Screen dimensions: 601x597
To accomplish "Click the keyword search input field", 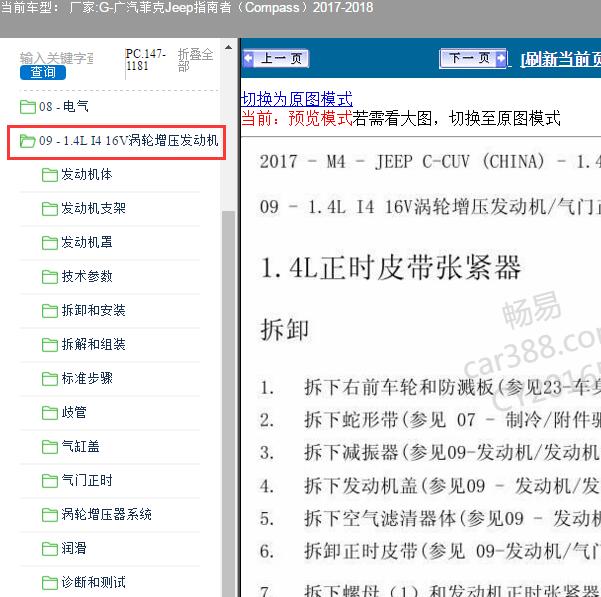I will click(56, 58).
